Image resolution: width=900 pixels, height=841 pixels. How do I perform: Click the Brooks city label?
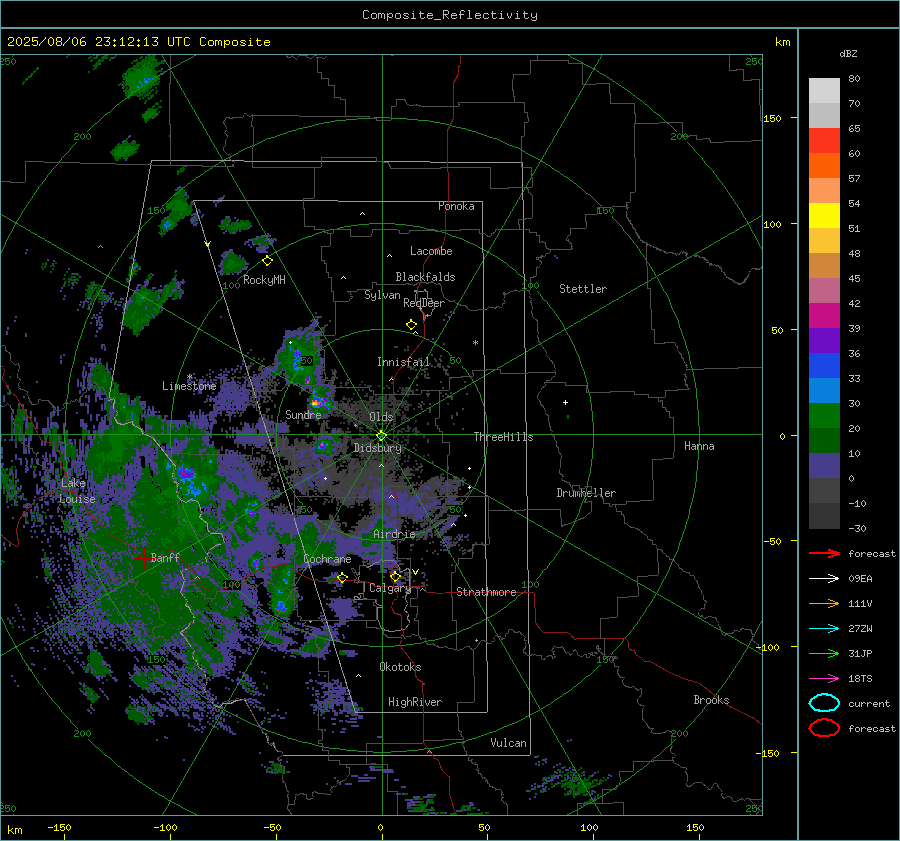(x=711, y=700)
